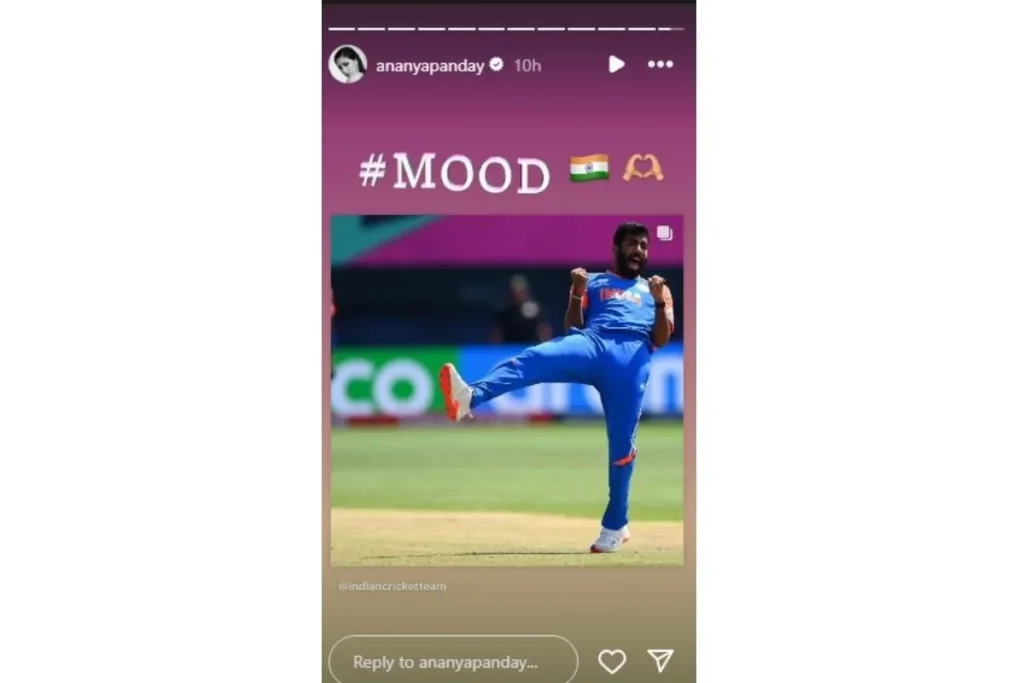Resume the story with the play button
The width and height of the screenshot is (1024, 683).
click(x=616, y=64)
